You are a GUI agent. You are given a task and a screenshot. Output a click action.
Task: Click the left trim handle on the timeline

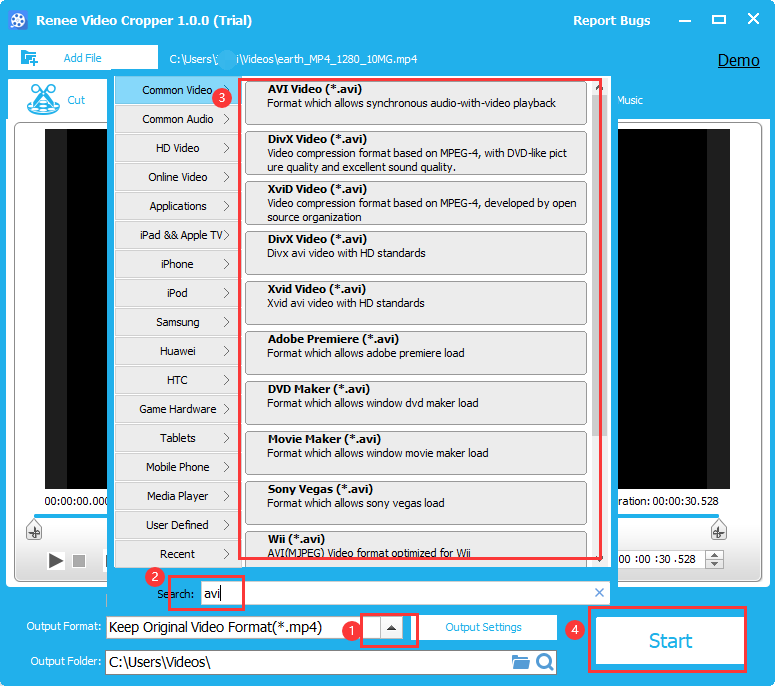coord(34,530)
